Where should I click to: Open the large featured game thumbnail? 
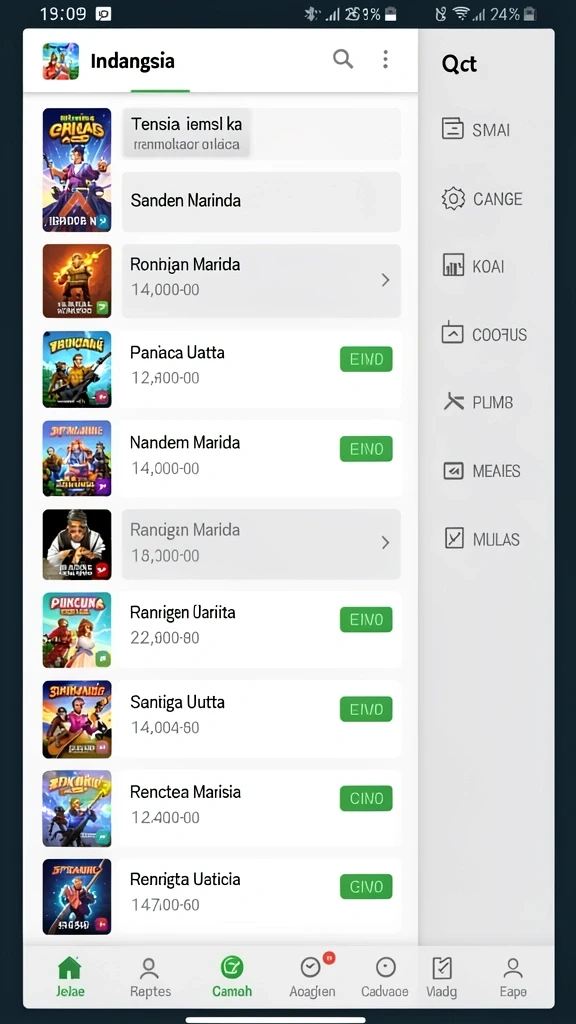(x=77, y=170)
